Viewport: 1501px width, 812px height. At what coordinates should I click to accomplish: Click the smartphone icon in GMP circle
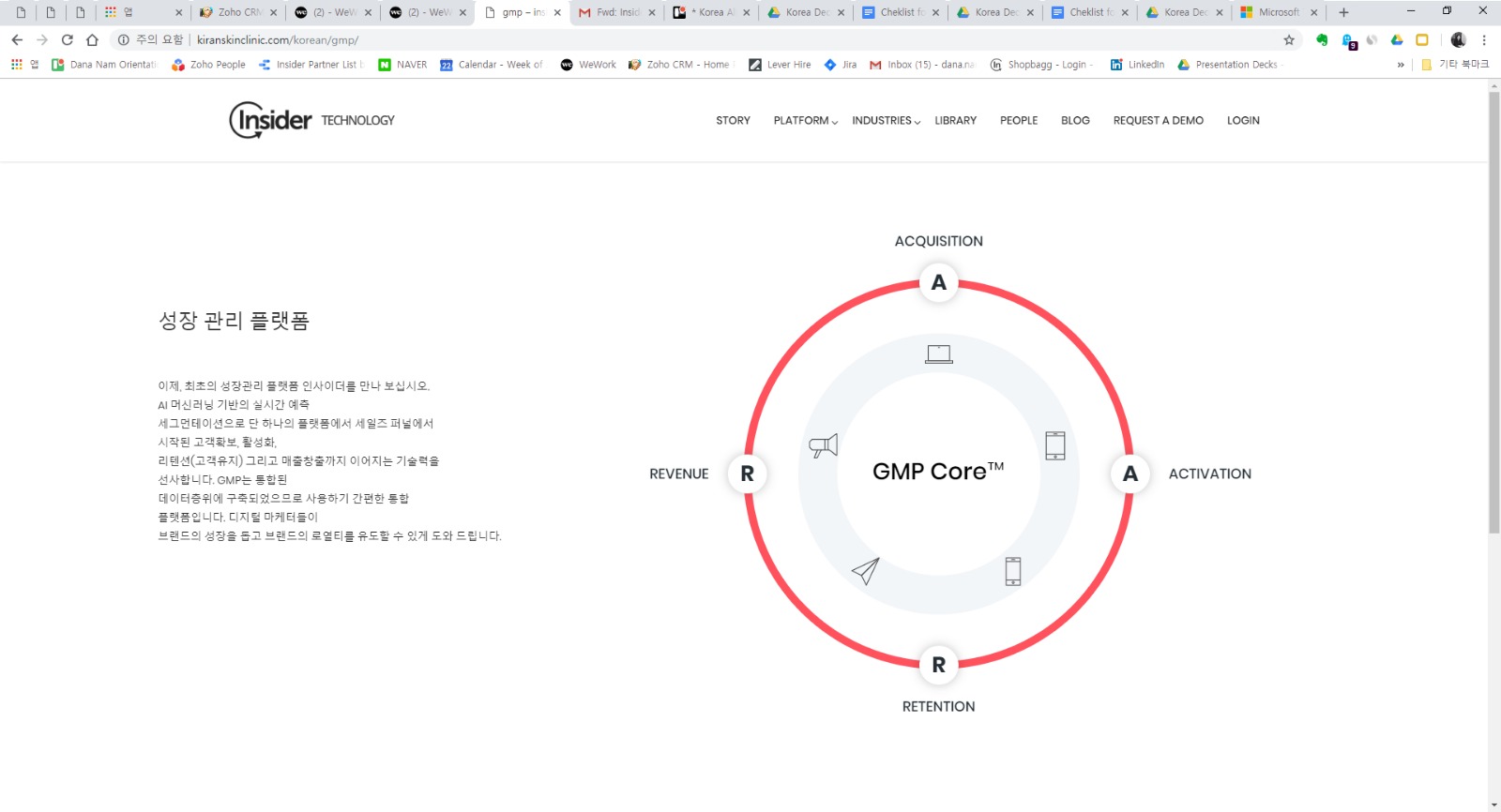(1012, 571)
